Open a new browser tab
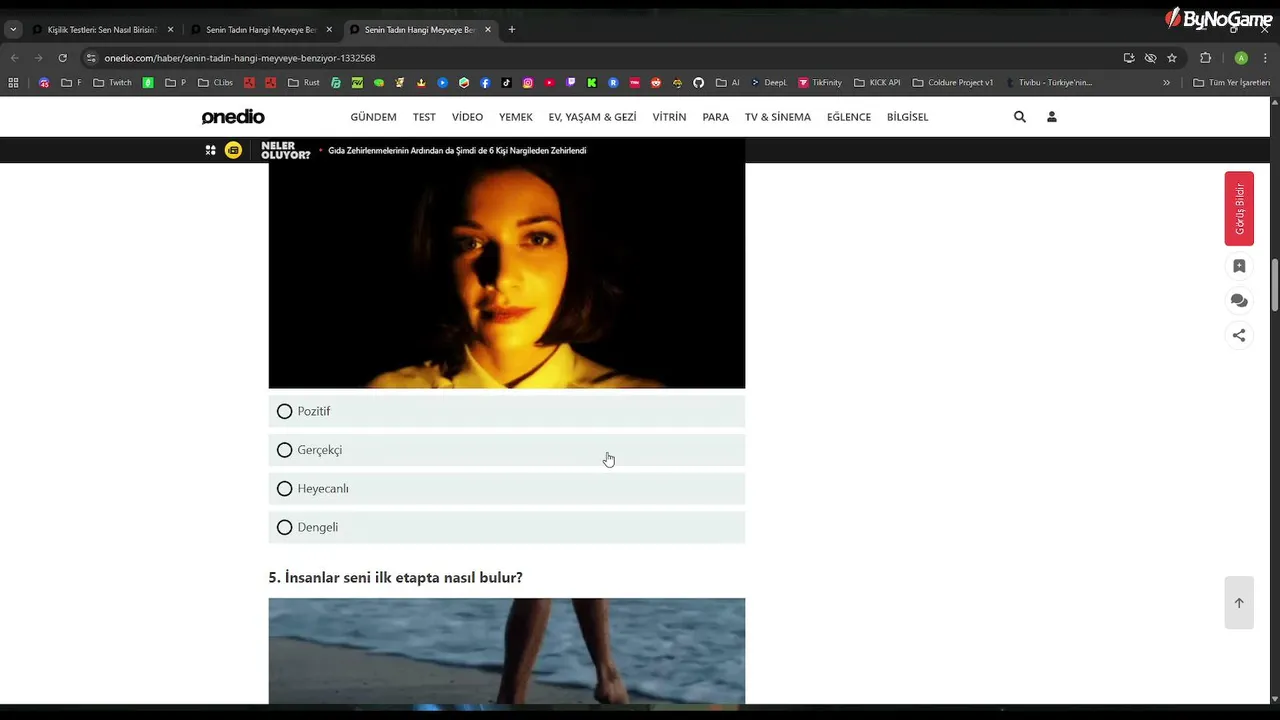The width and height of the screenshot is (1280, 720). (x=512, y=30)
